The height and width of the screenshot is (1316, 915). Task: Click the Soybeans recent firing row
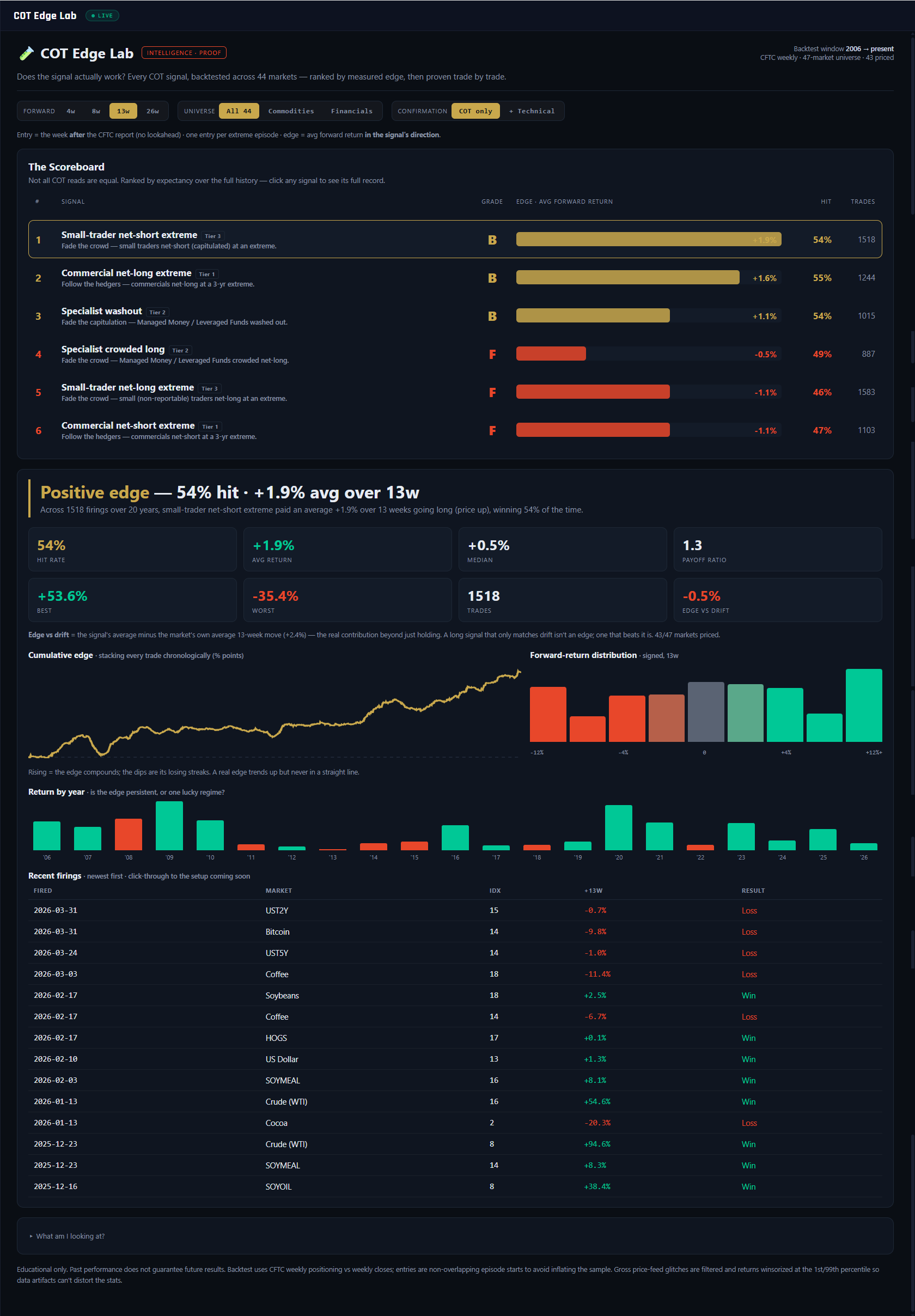[x=455, y=995]
